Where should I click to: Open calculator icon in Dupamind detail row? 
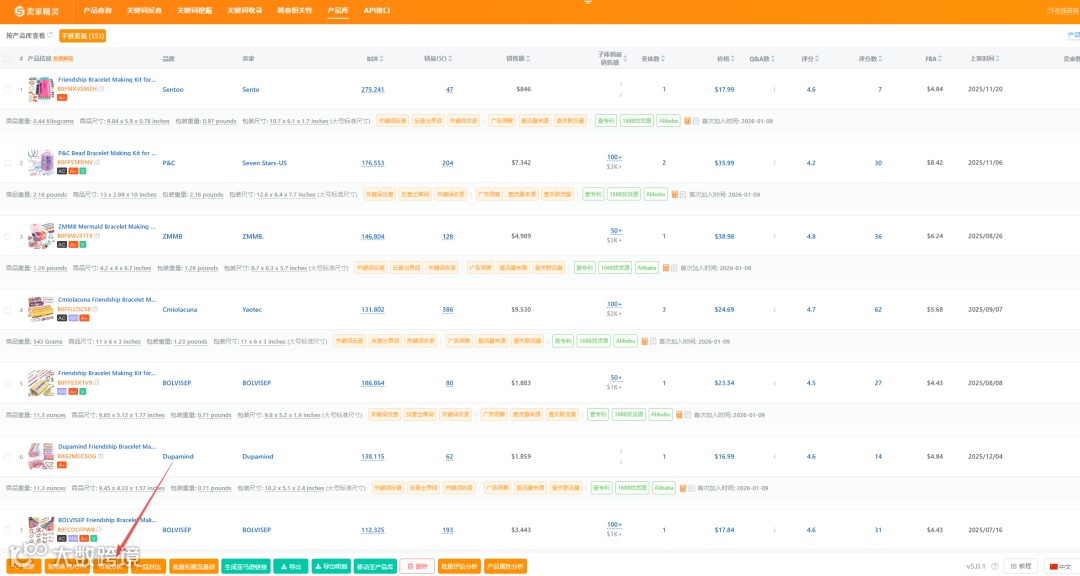(x=683, y=488)
